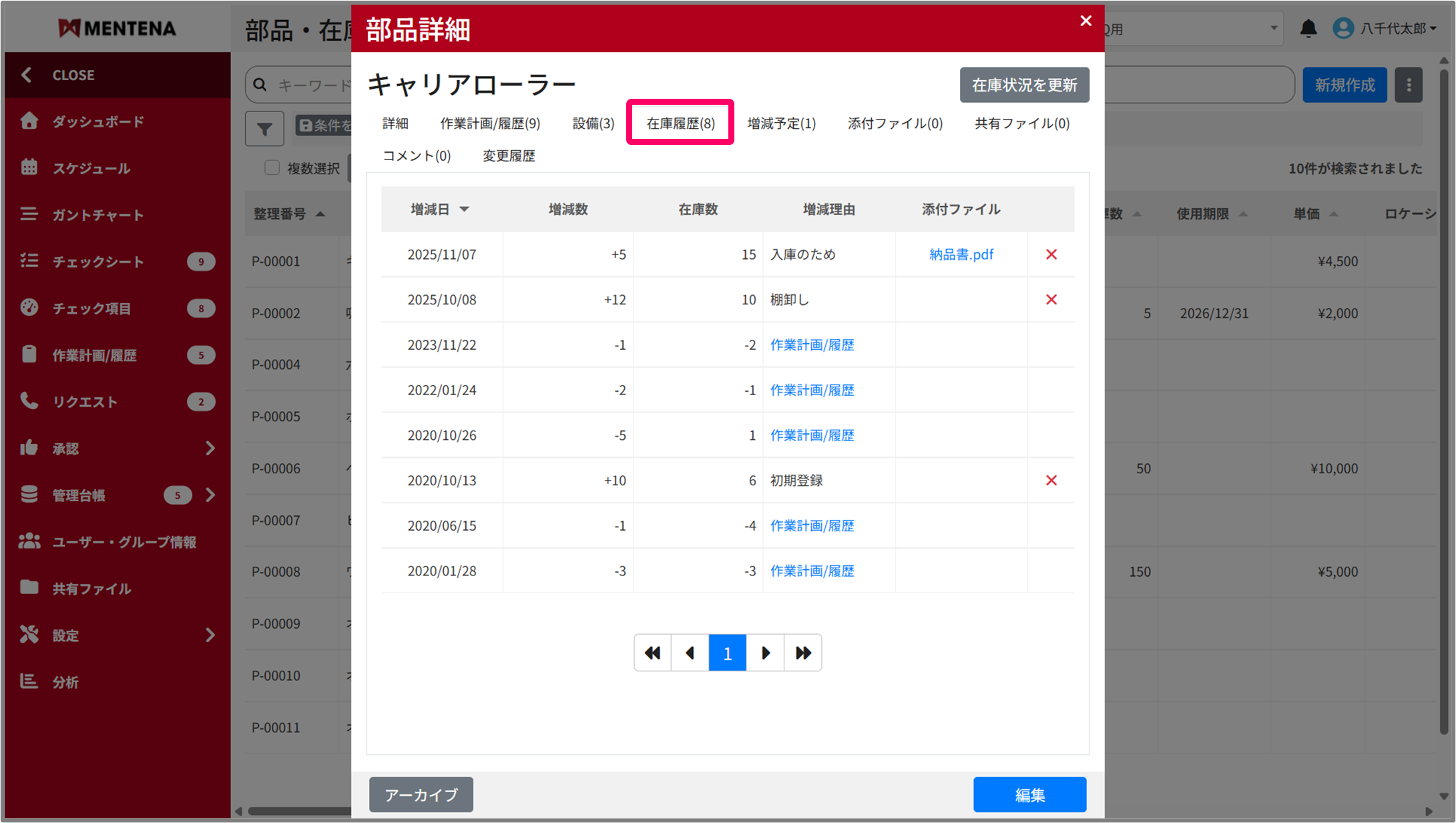Click the 編集 button
Image resolution: width=1456 pixels, height=823 pixels.
tap(1029, 794)
